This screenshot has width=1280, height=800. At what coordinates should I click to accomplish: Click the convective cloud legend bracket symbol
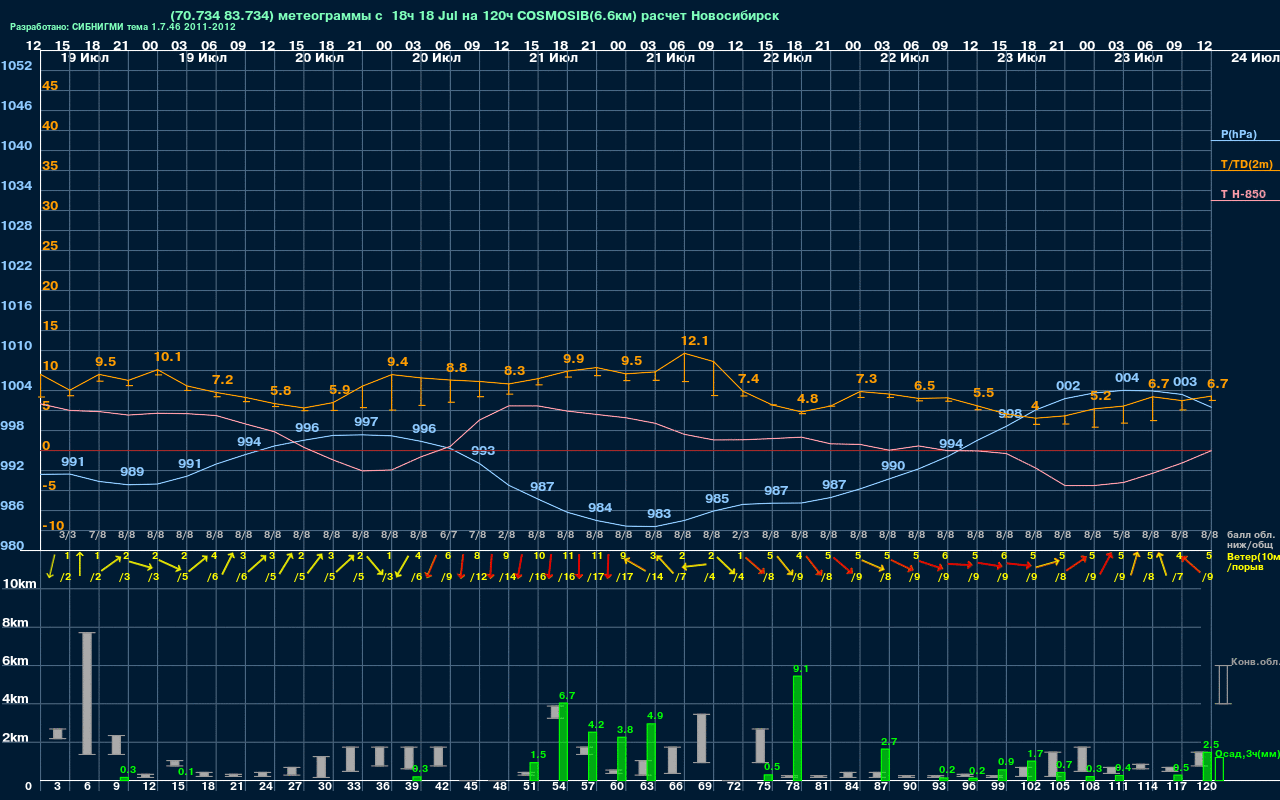tap(1222, 684)
